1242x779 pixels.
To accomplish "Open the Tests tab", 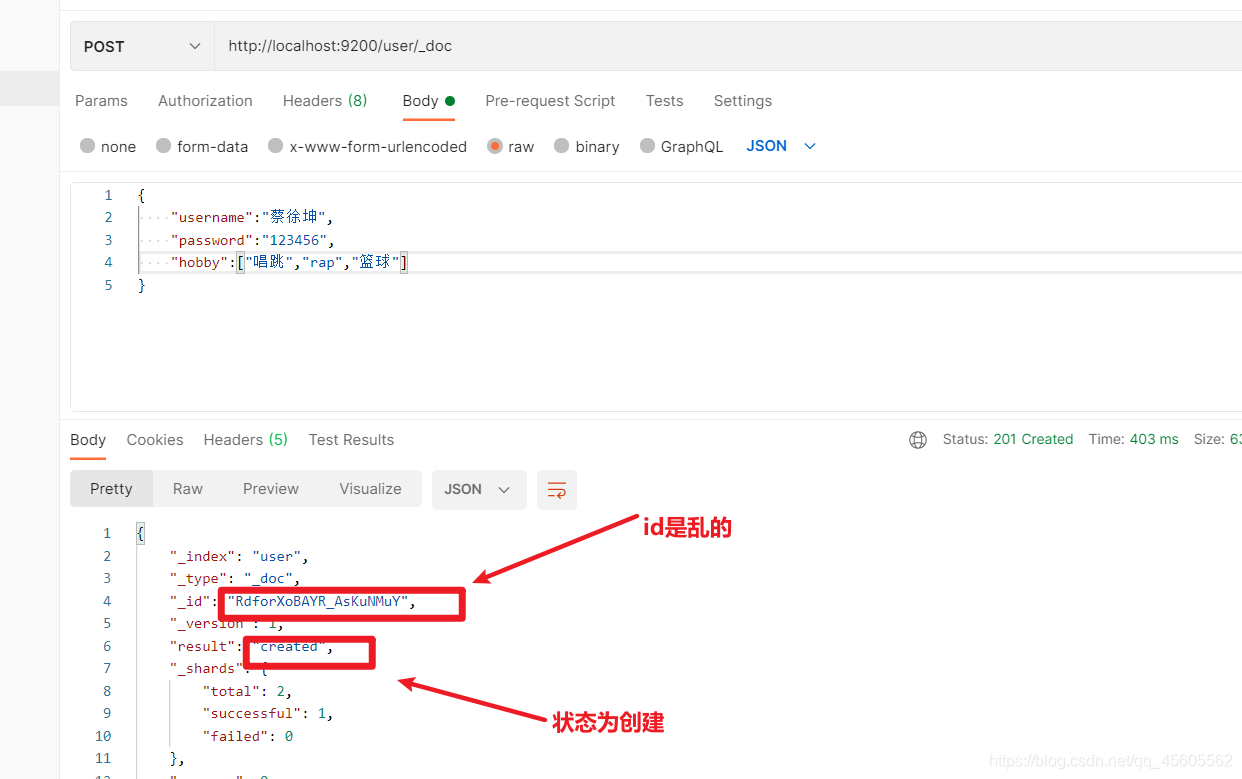I will click(x=664, y=101).
